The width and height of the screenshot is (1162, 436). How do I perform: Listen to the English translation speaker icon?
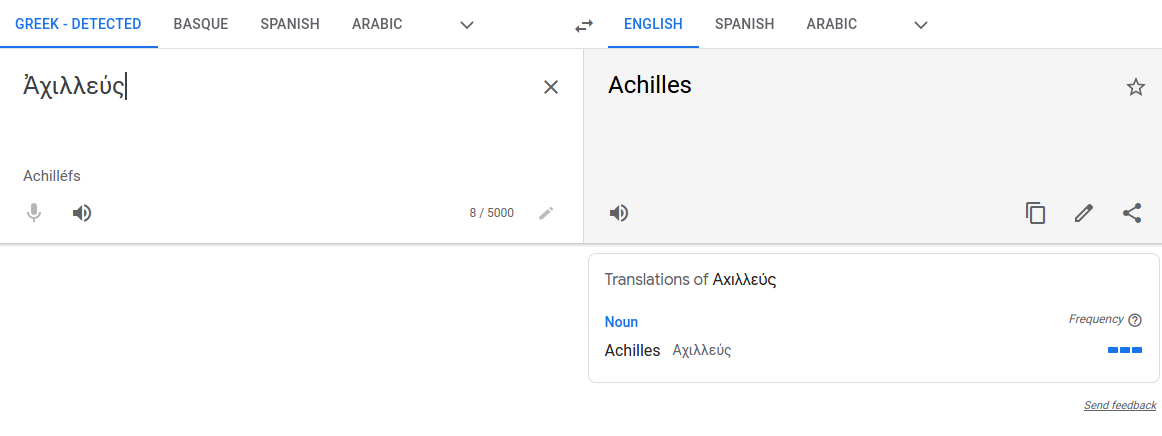619,214
